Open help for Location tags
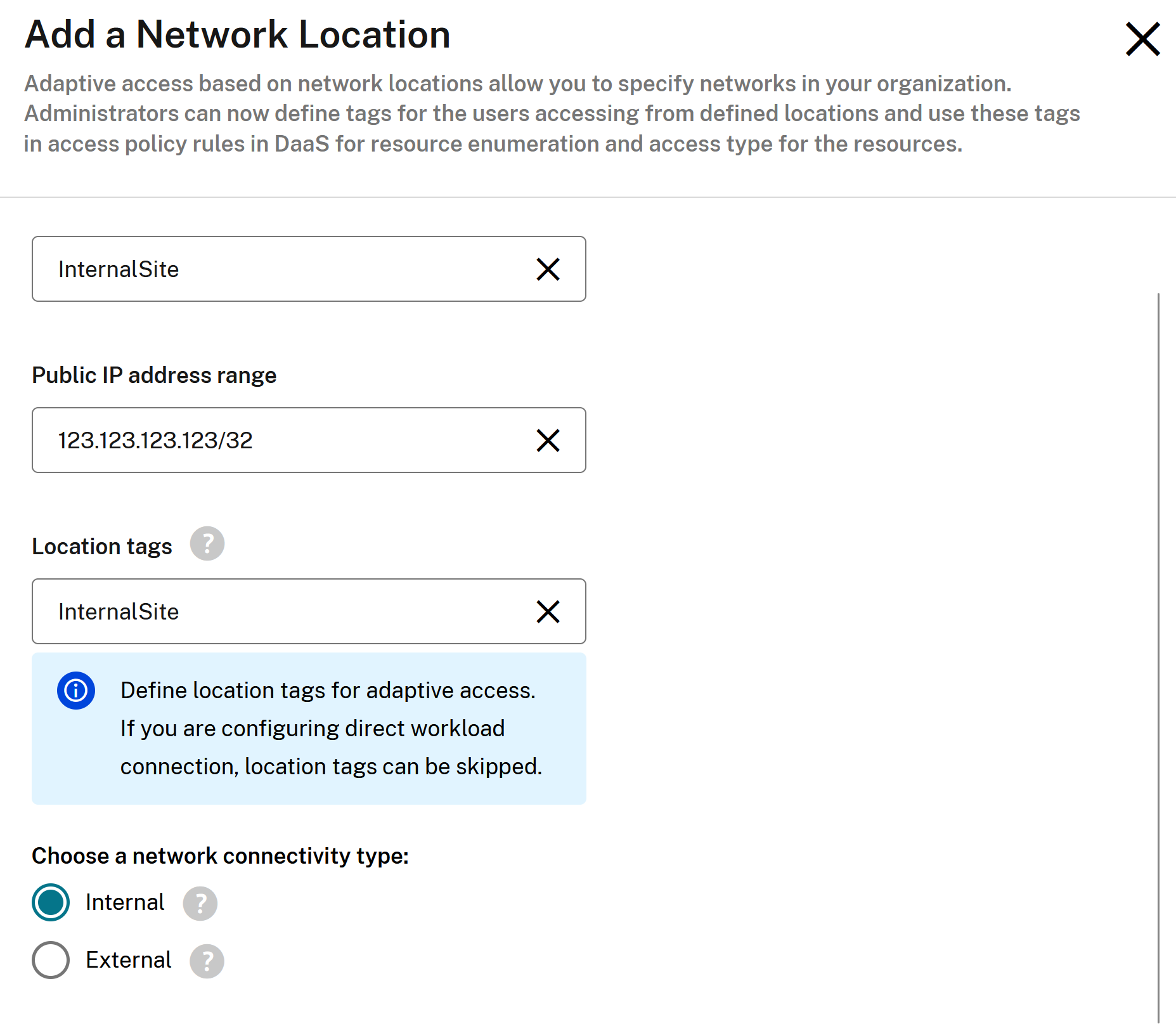 coord(207,543)
